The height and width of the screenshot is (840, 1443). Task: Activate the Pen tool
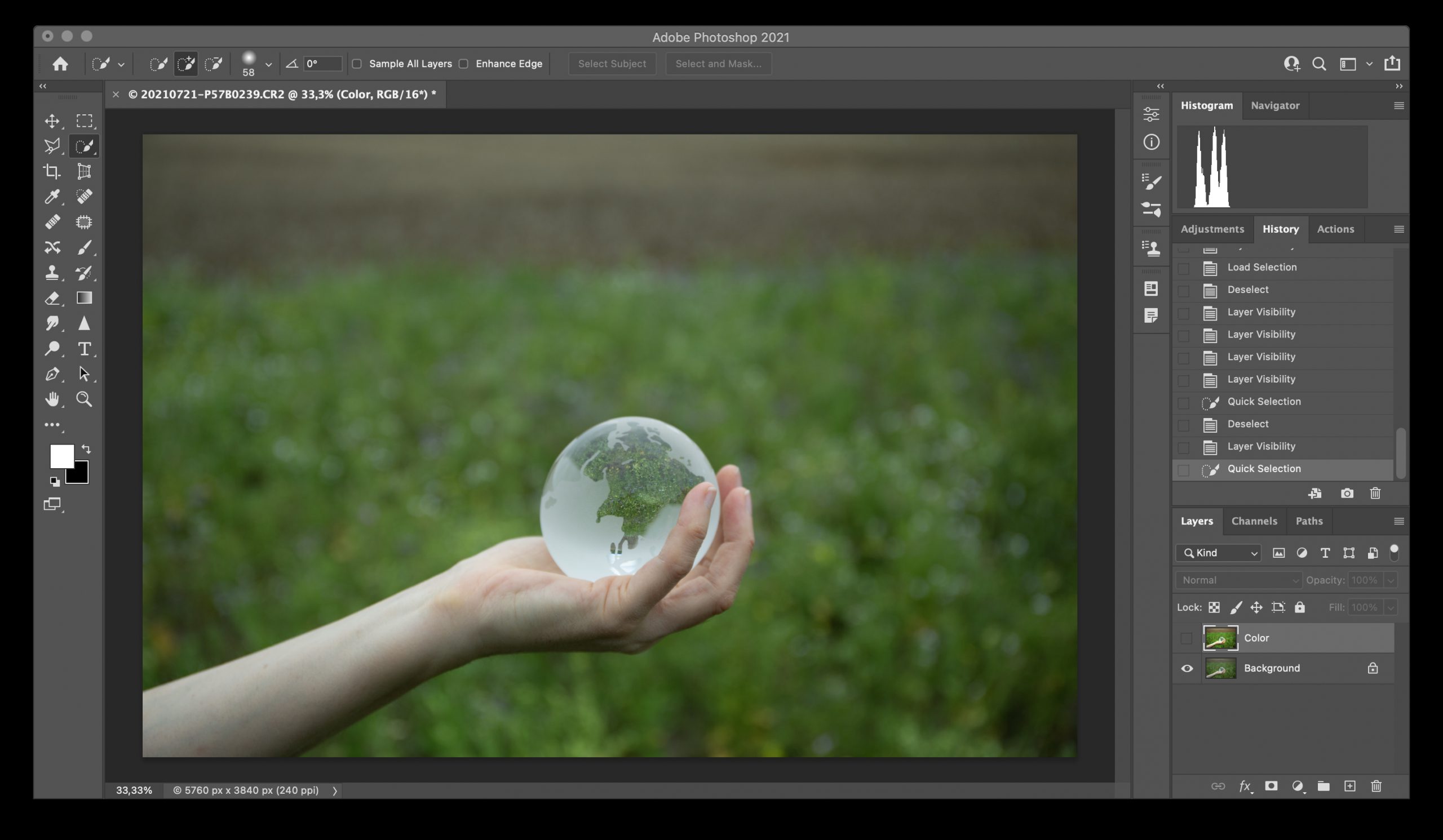coord(52,374)
